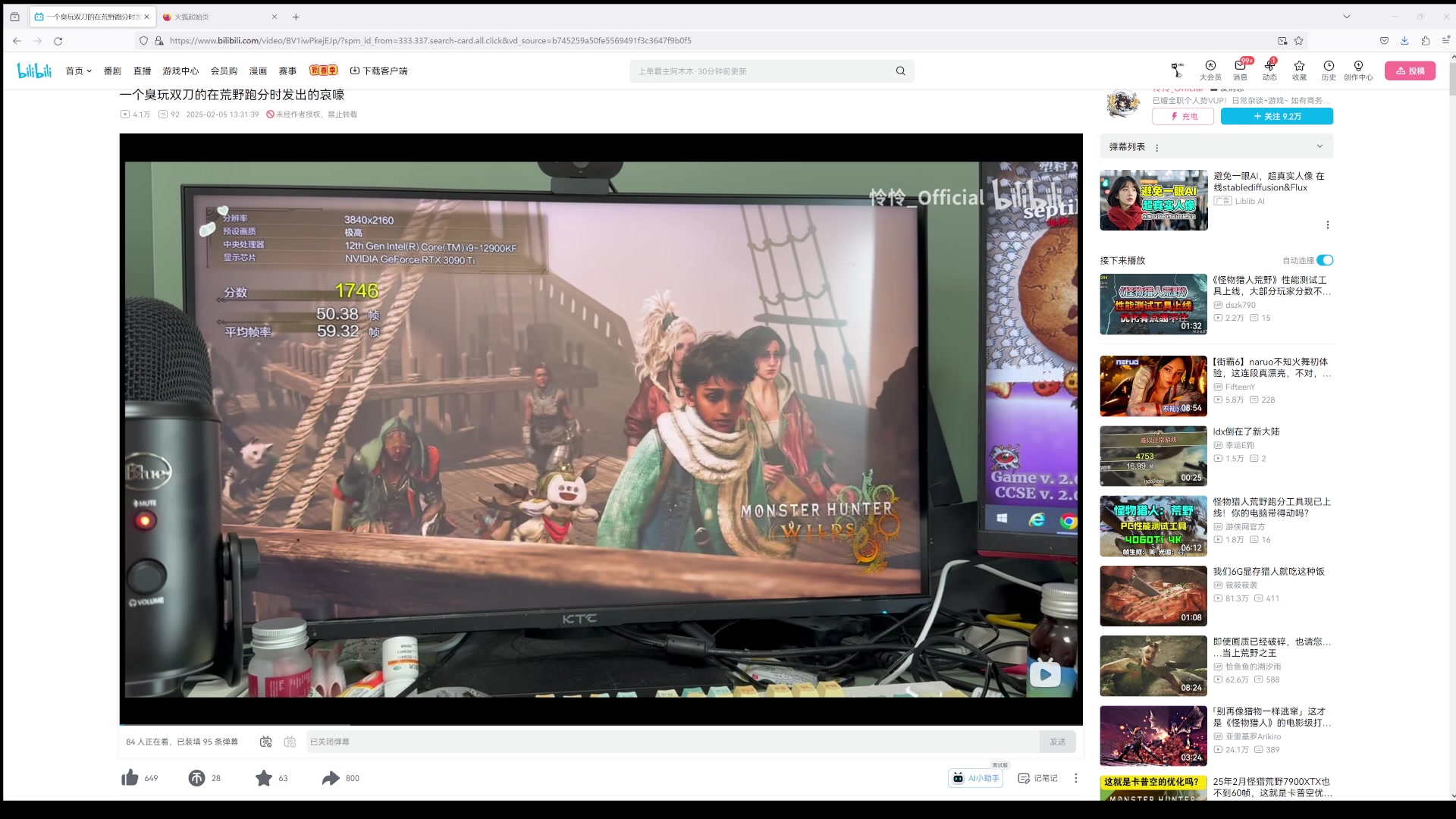Open the danmaku settings icon
Viewport: 1456px width, 819px height.
[x=290, y=742]
